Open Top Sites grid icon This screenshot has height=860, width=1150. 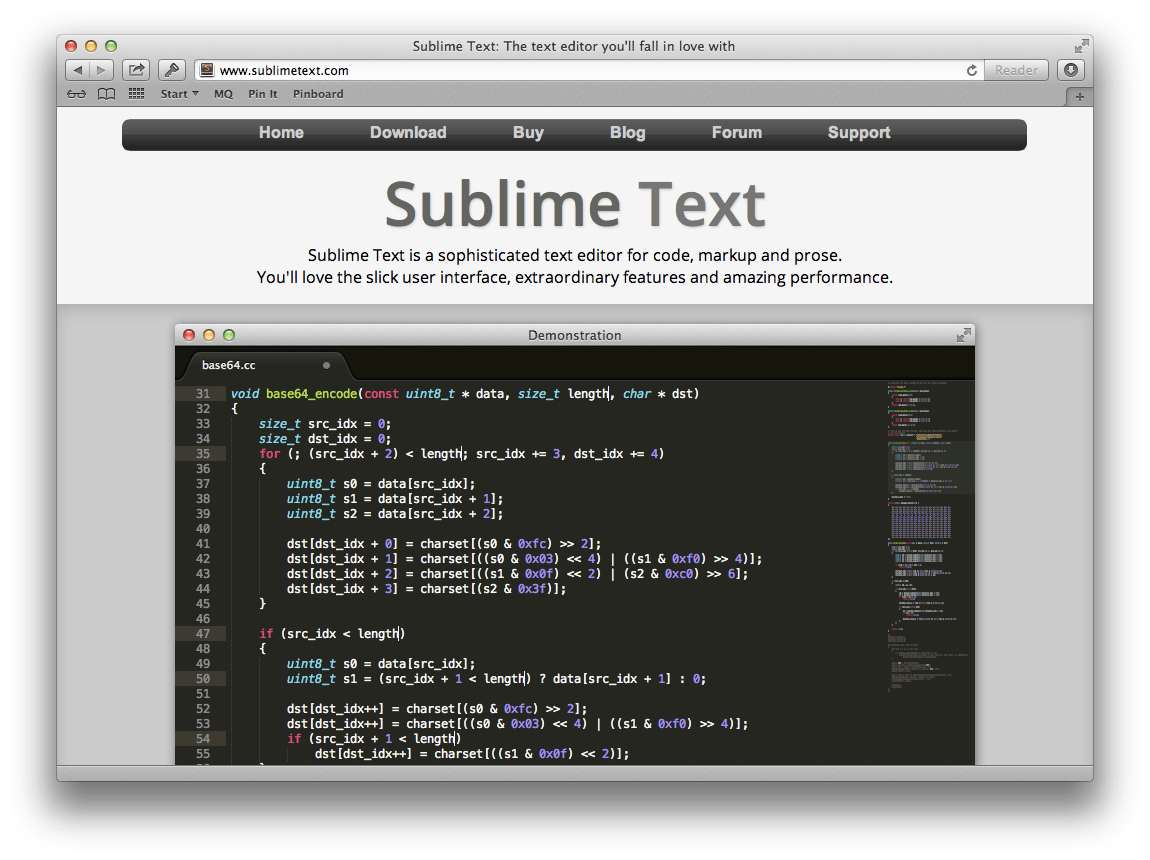pyautogui.click(x=136, y=94)
